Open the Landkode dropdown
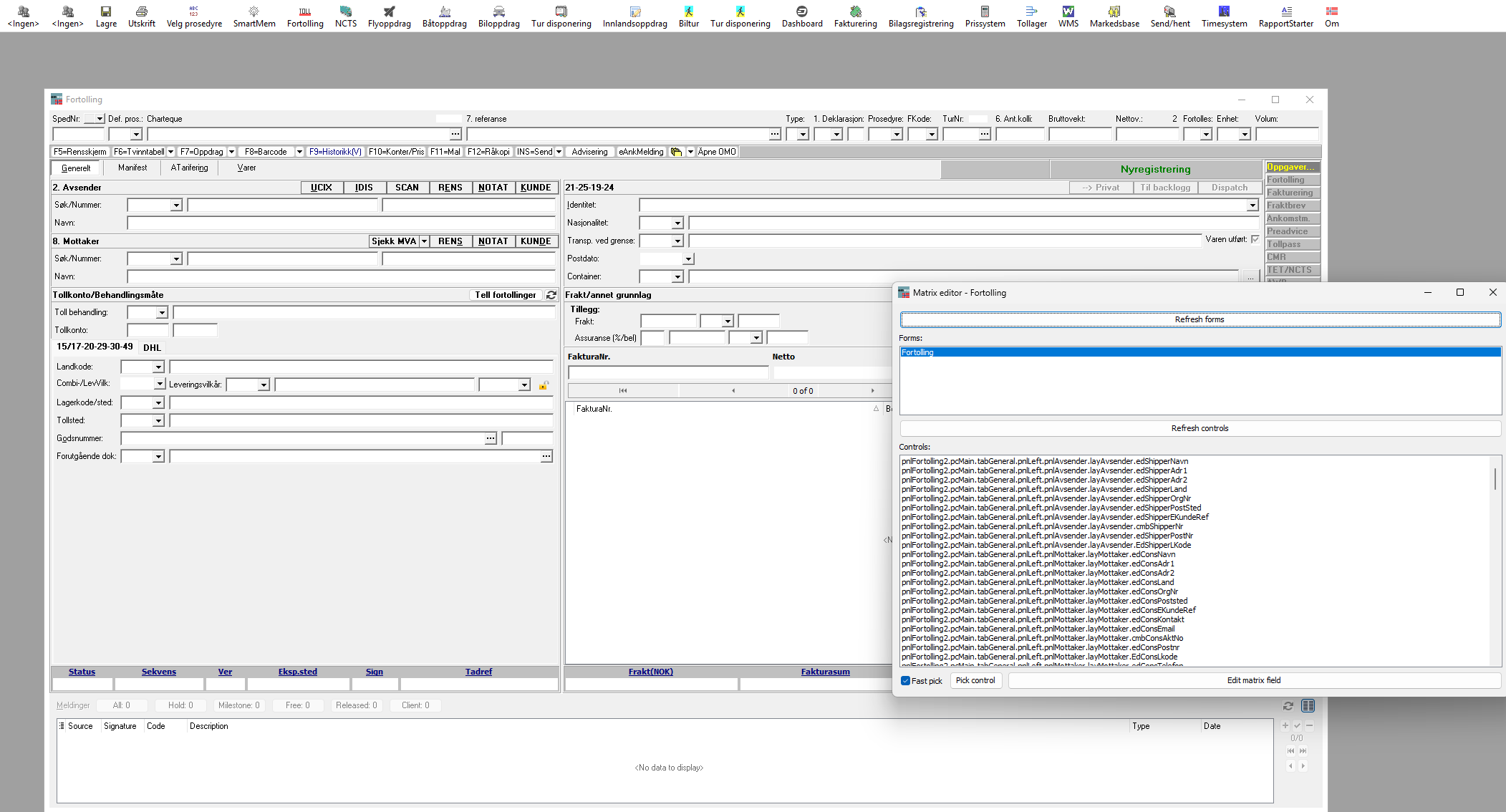 point(158,367)
